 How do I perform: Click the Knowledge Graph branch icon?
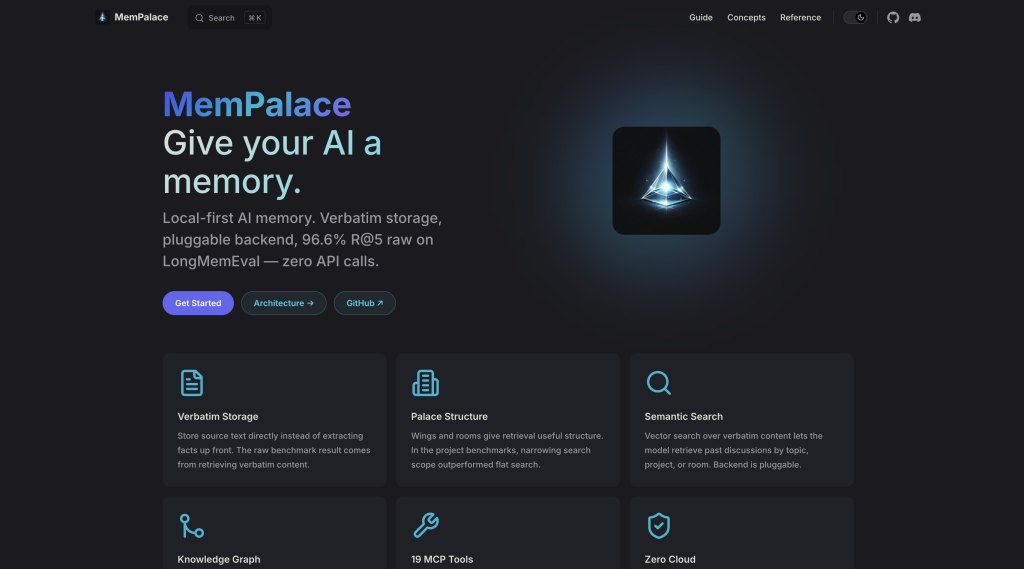[x=191, y=526]
